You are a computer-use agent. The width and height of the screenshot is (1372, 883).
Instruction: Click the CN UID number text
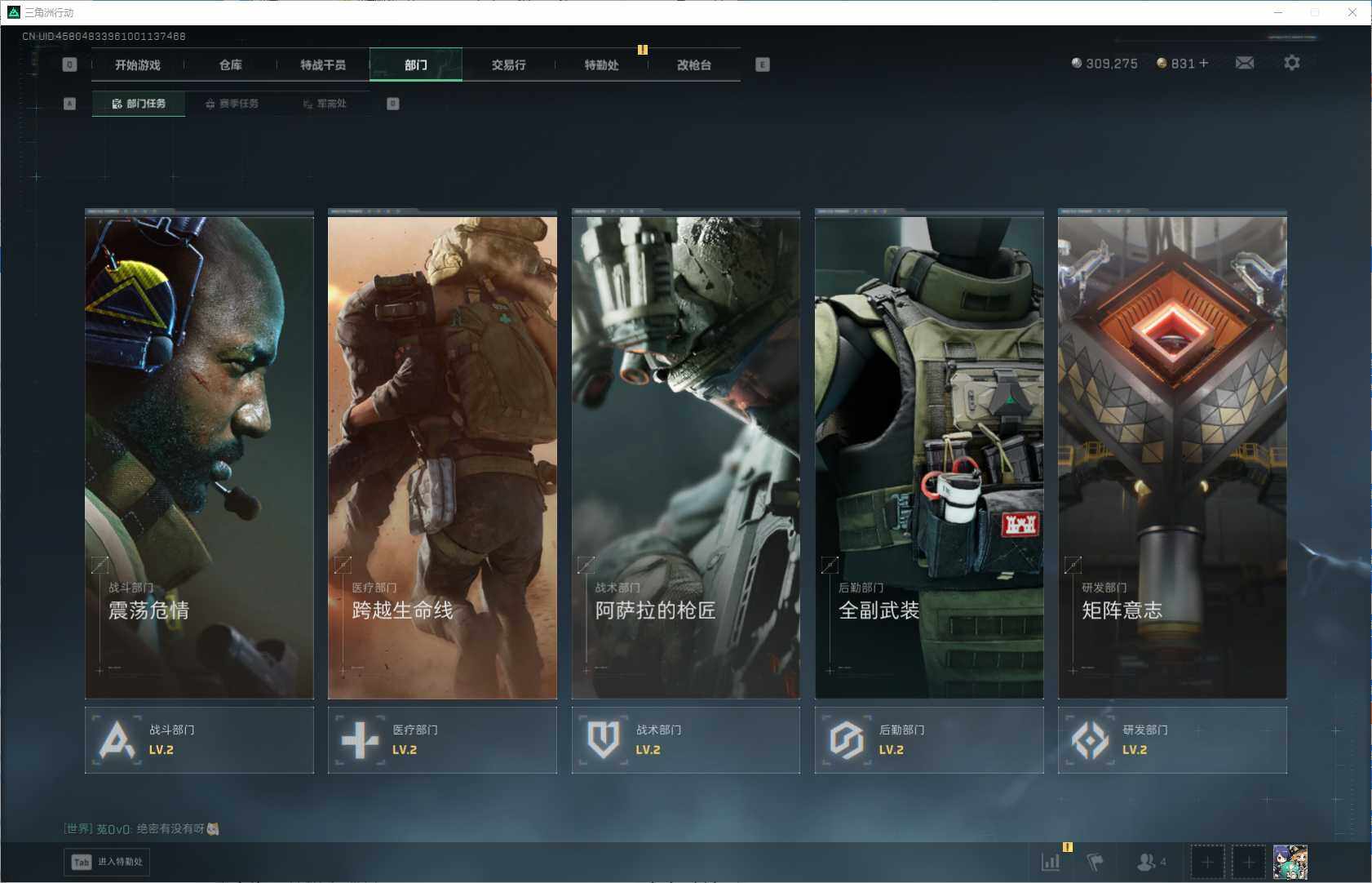[104, 37]
